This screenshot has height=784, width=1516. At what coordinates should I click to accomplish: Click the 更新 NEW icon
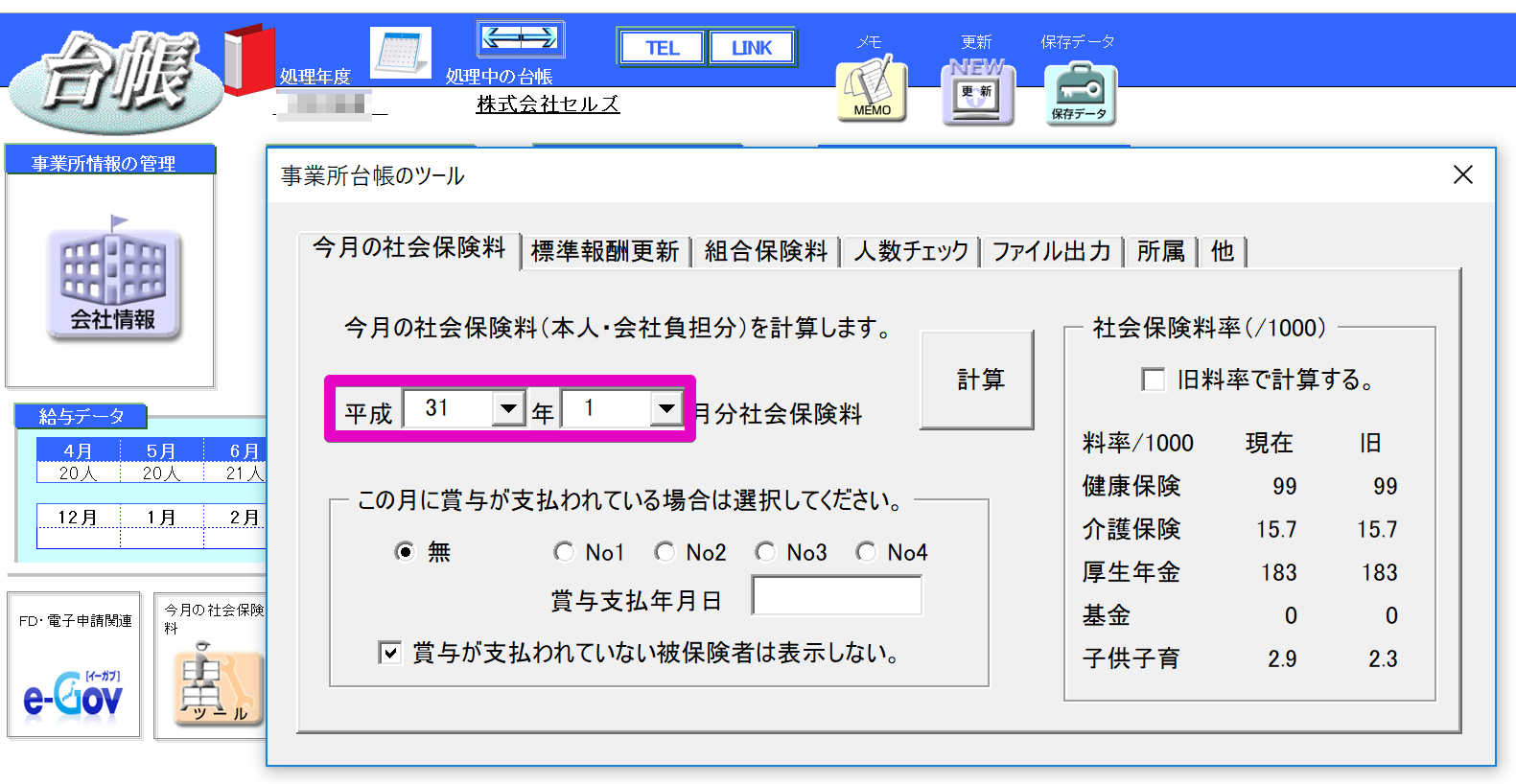point(978,91)
